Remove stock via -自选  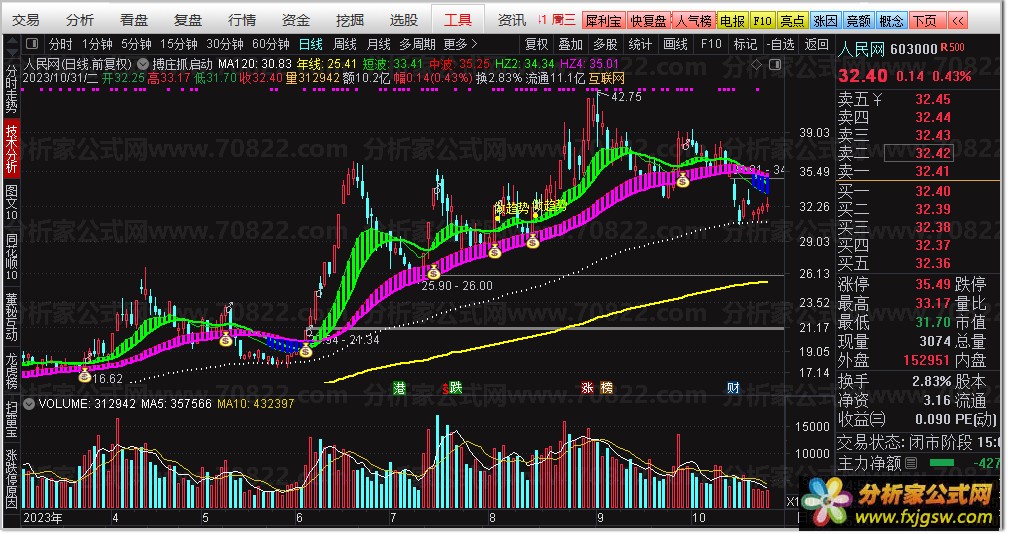780,44
